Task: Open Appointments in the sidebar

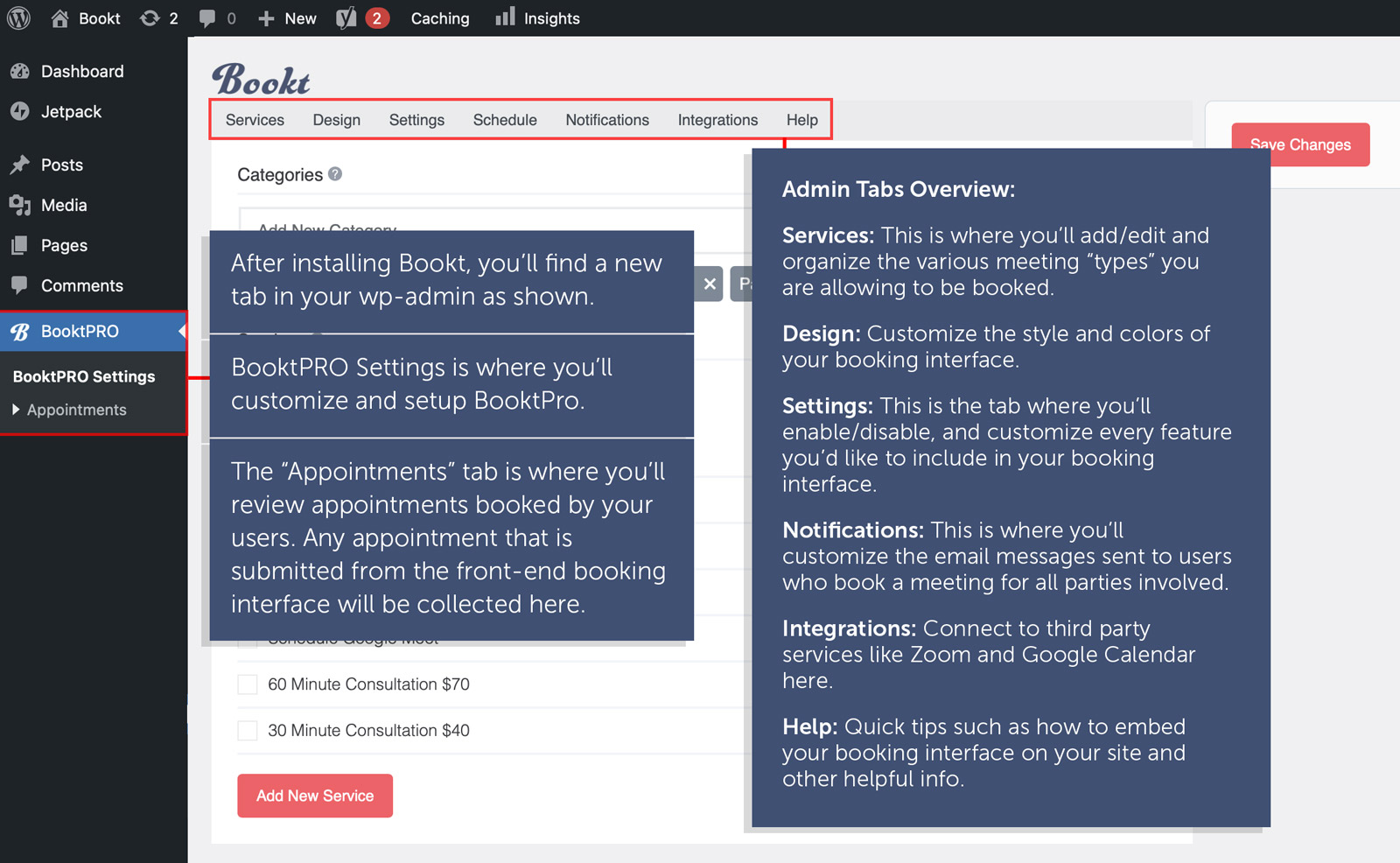Action: [x=77, y=410]
